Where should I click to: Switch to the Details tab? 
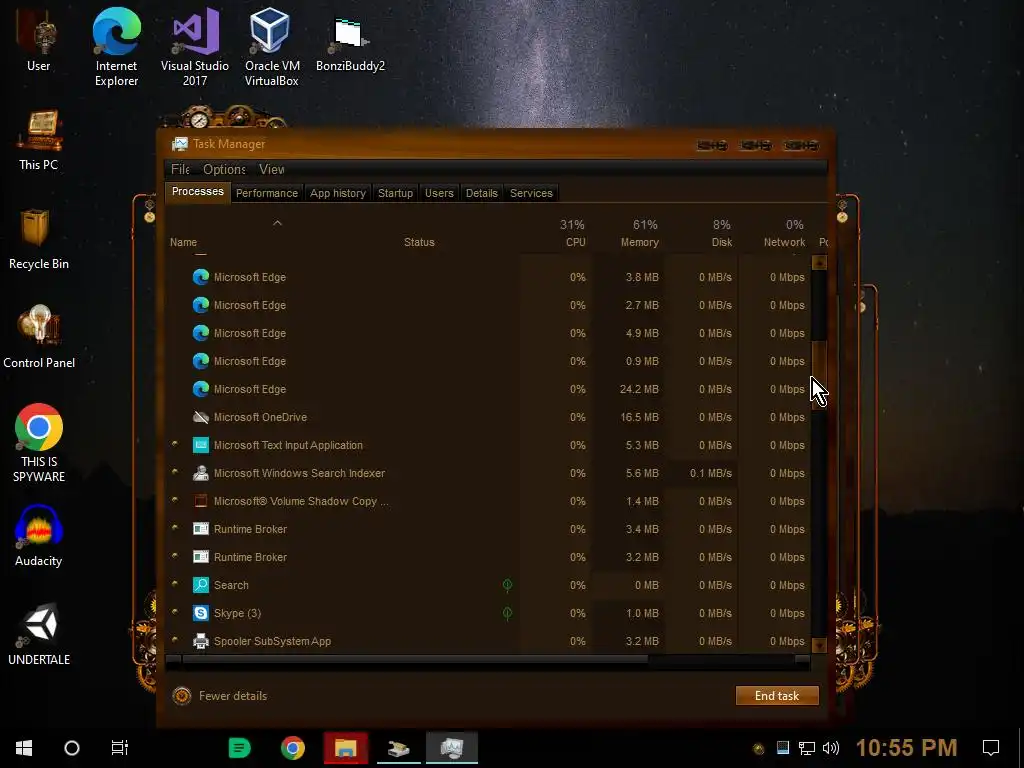coord(482,193)
